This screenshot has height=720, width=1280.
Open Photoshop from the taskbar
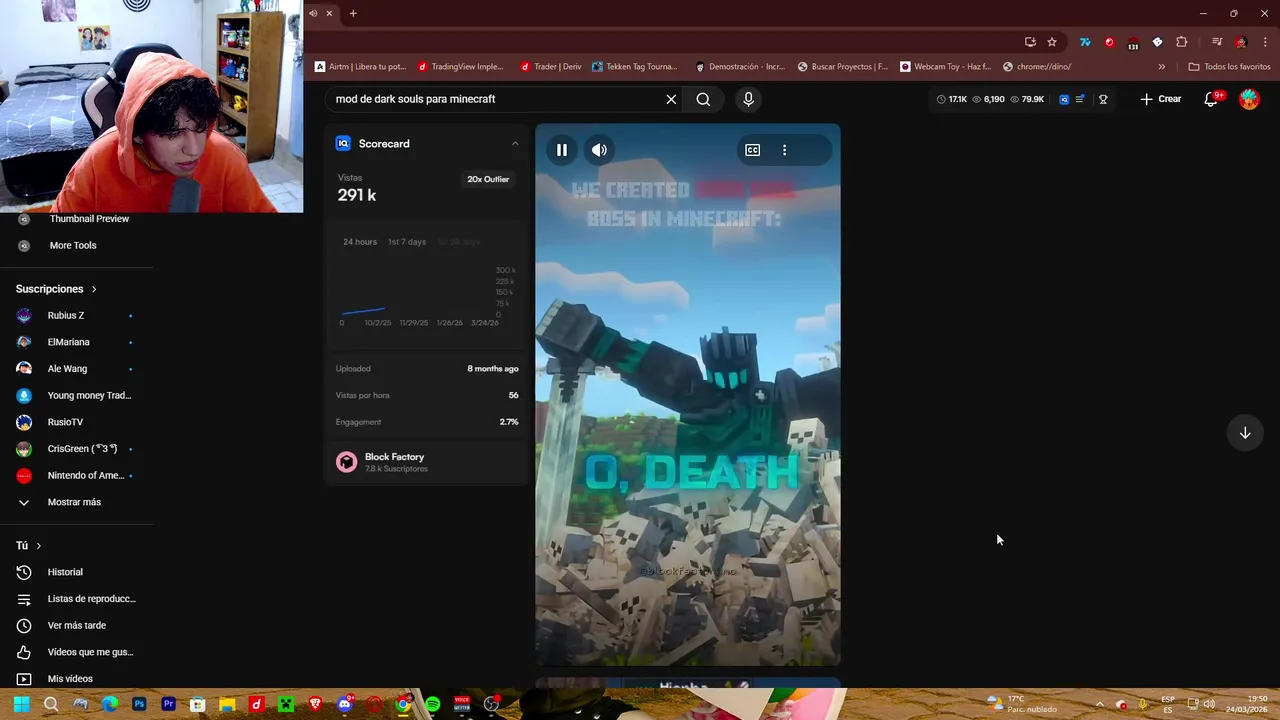click(139, 704)
